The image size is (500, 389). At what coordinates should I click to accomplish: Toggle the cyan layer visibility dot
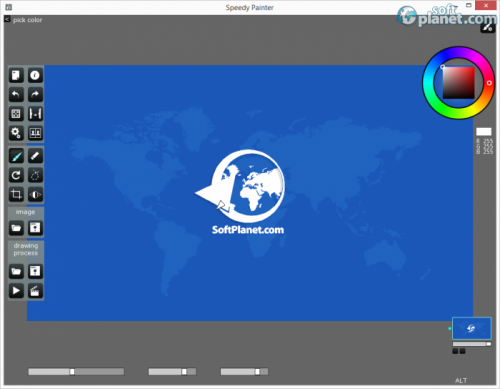pyautogui.click(x=449, y=328)
